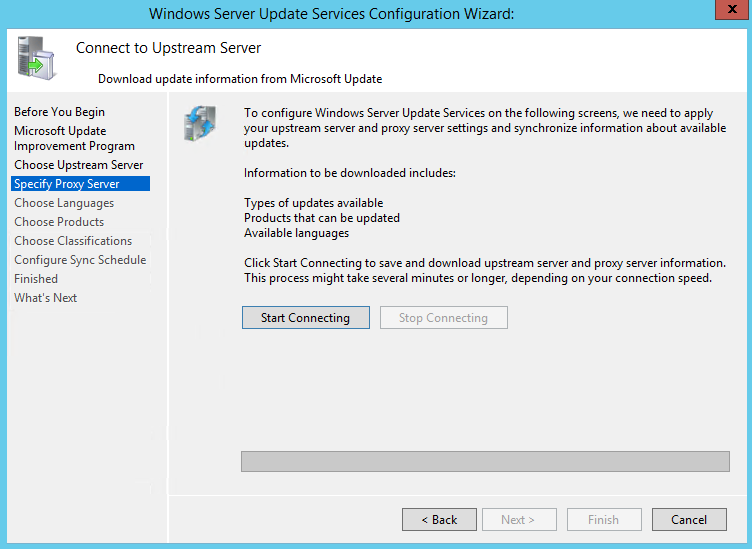Select the Choose Upstream Server step
Screen dimensions: 752x549
coord(79,165)
